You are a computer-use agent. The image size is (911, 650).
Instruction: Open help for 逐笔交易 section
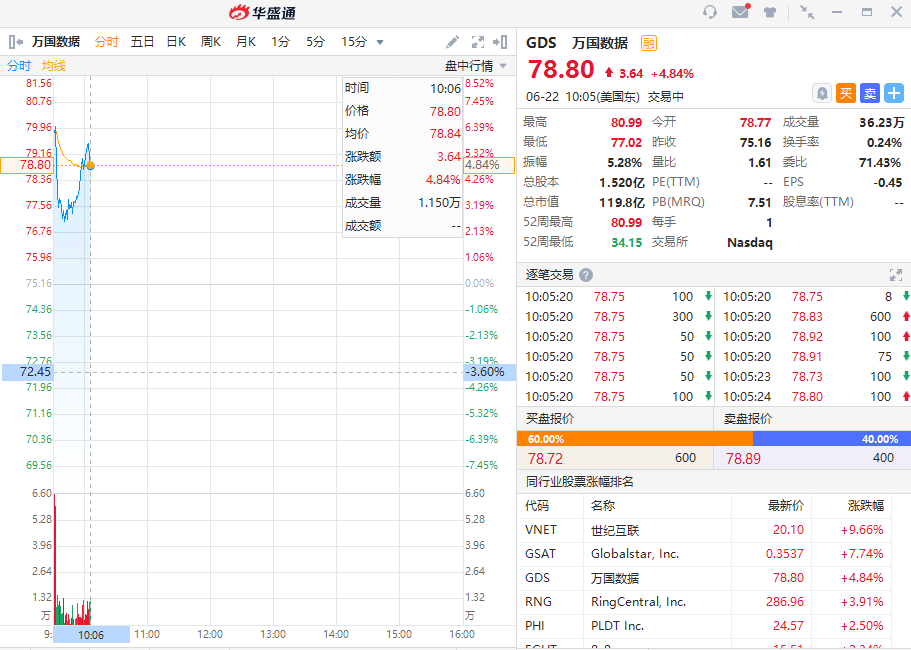point(586,275)
